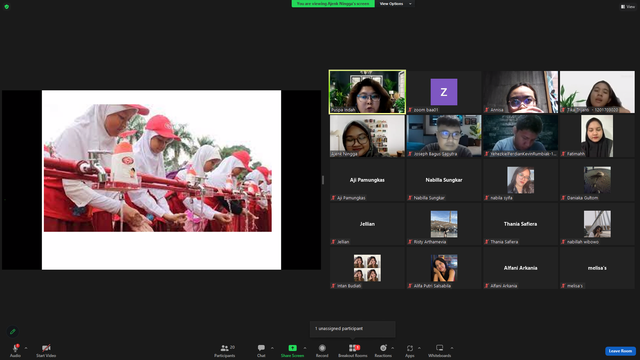This screenshot has width=640, height=360.
Task: Expand the arrow beside Reactions
Action: [393, 348]
